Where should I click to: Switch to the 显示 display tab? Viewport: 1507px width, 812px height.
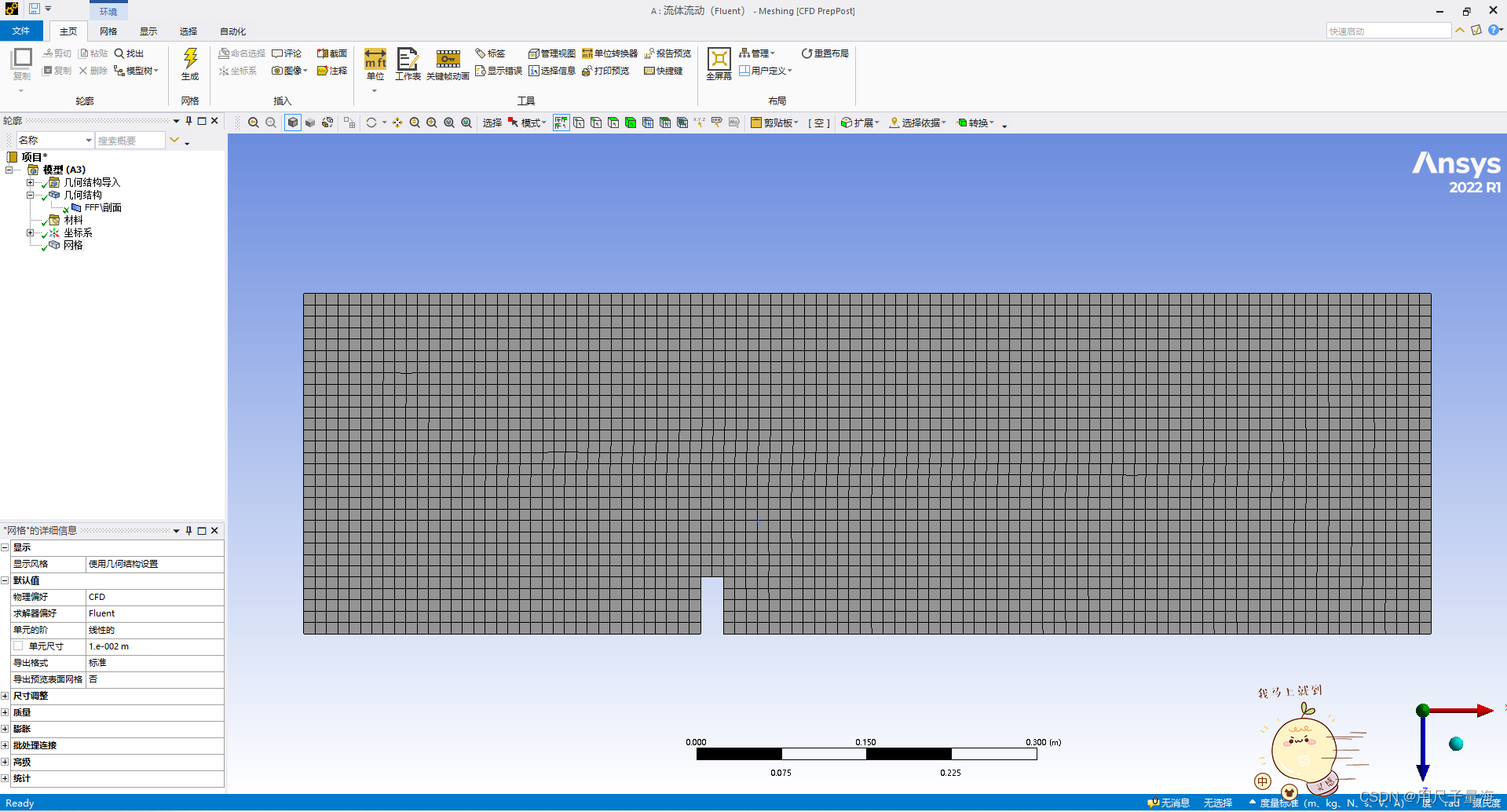coord(148,31)
